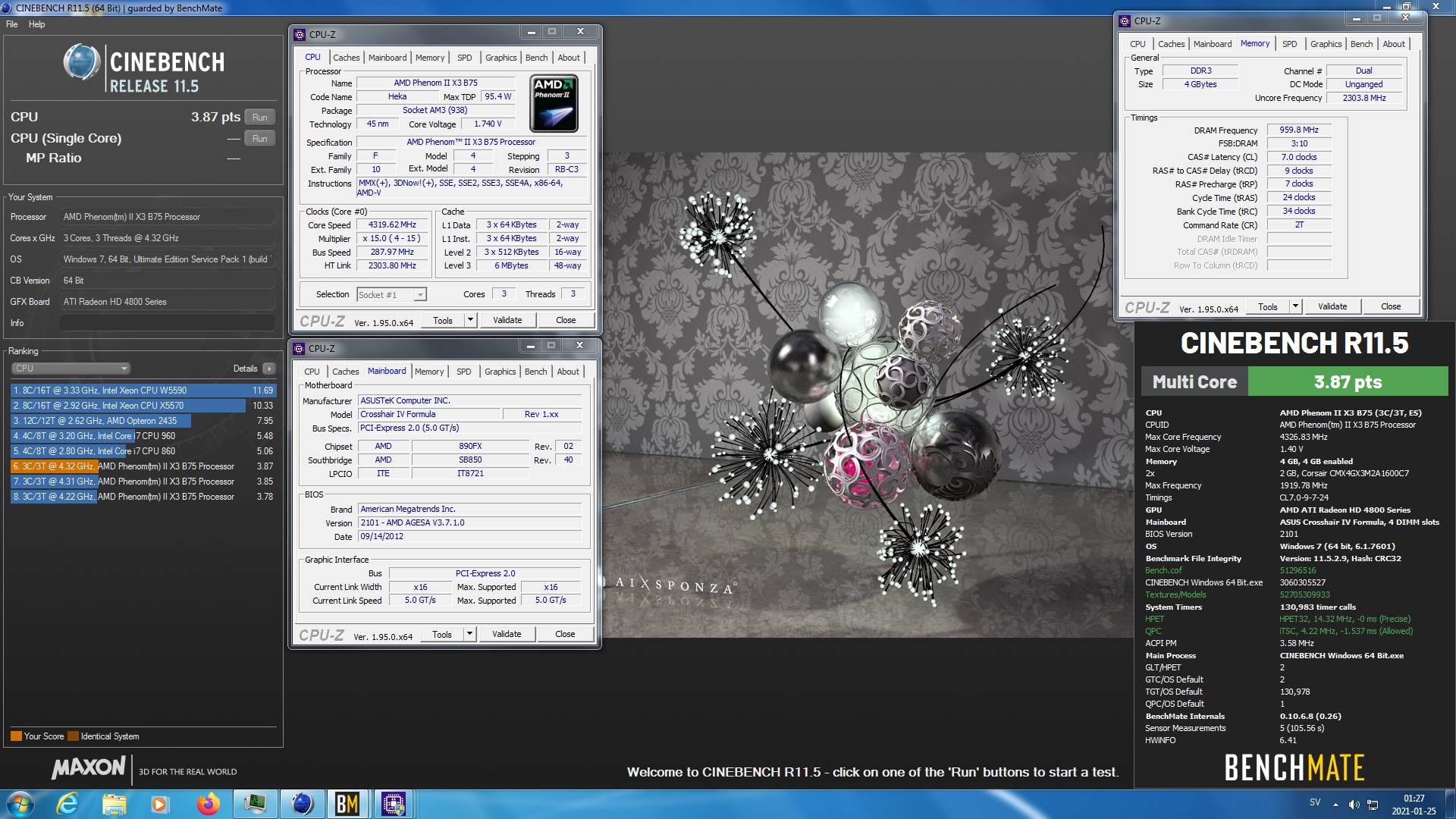Click Validate in the CPU tab CPU-Z window
Screen dimensions: 1456x819
(x=507, y=320)
